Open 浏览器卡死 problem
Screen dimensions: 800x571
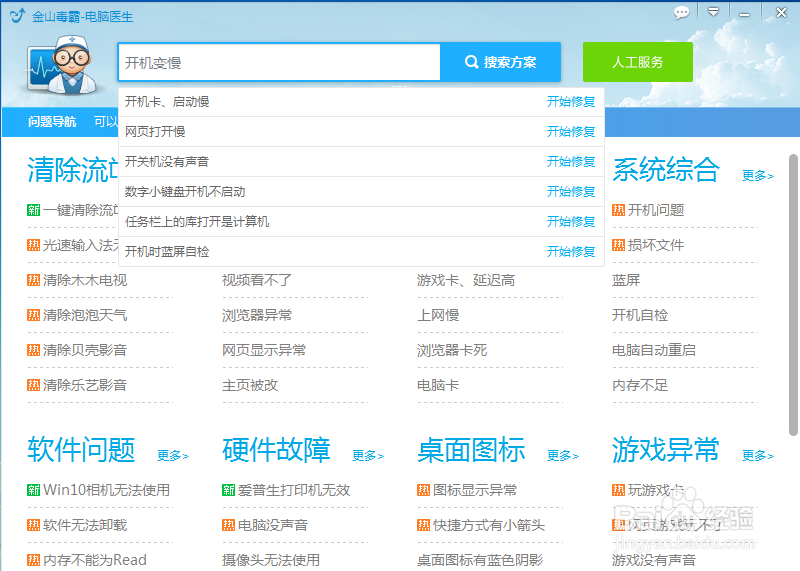click(x=452, y=350)
